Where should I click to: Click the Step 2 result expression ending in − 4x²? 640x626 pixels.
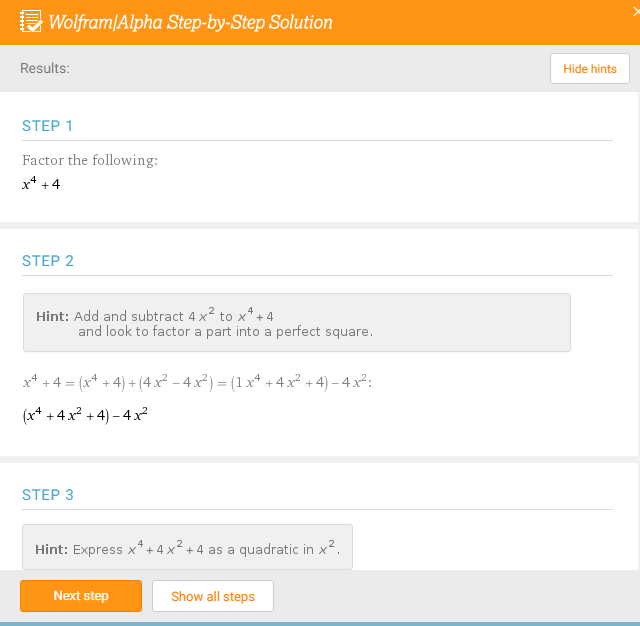click(85, 416)
